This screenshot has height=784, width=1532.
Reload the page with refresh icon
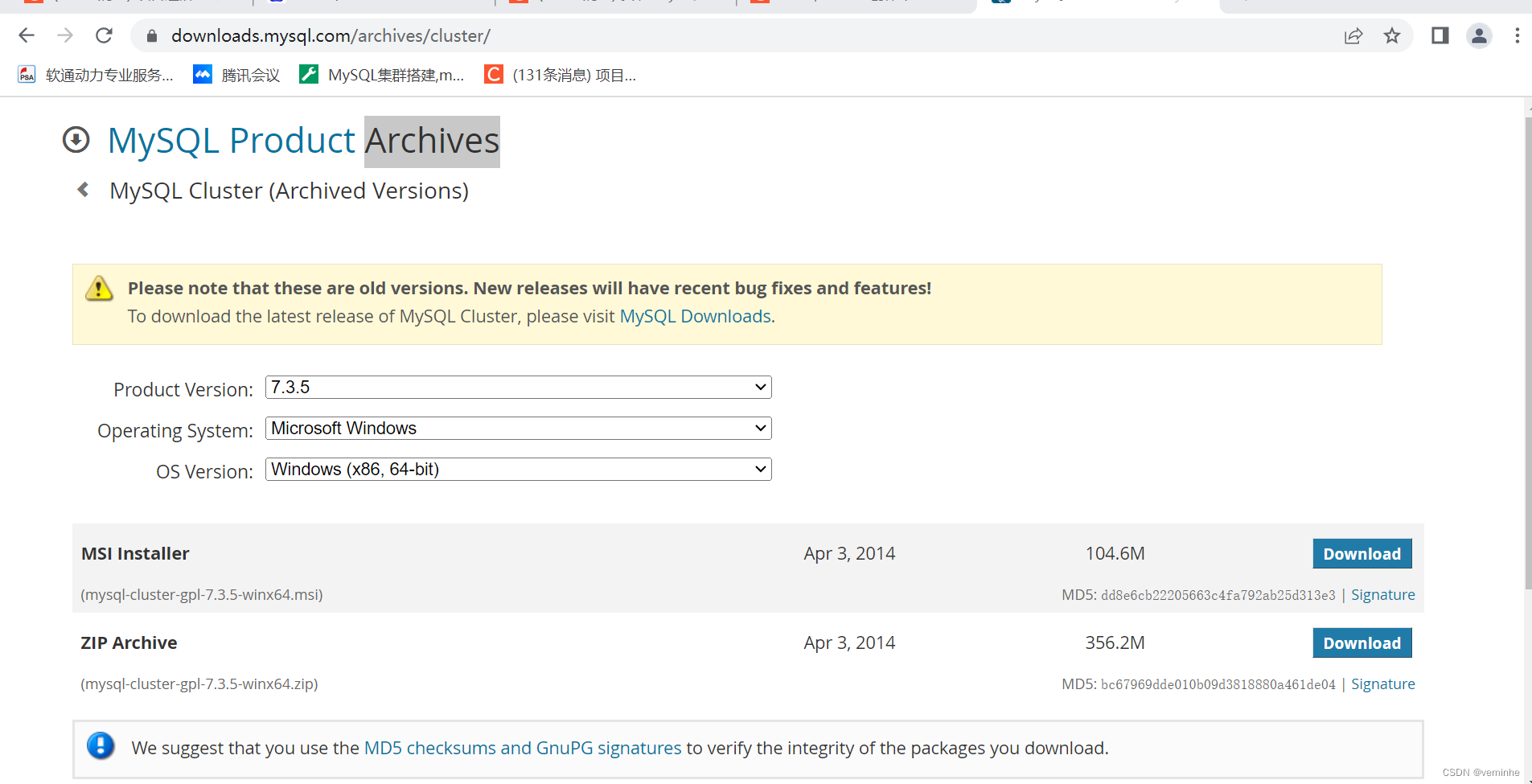tap(104, 35)
